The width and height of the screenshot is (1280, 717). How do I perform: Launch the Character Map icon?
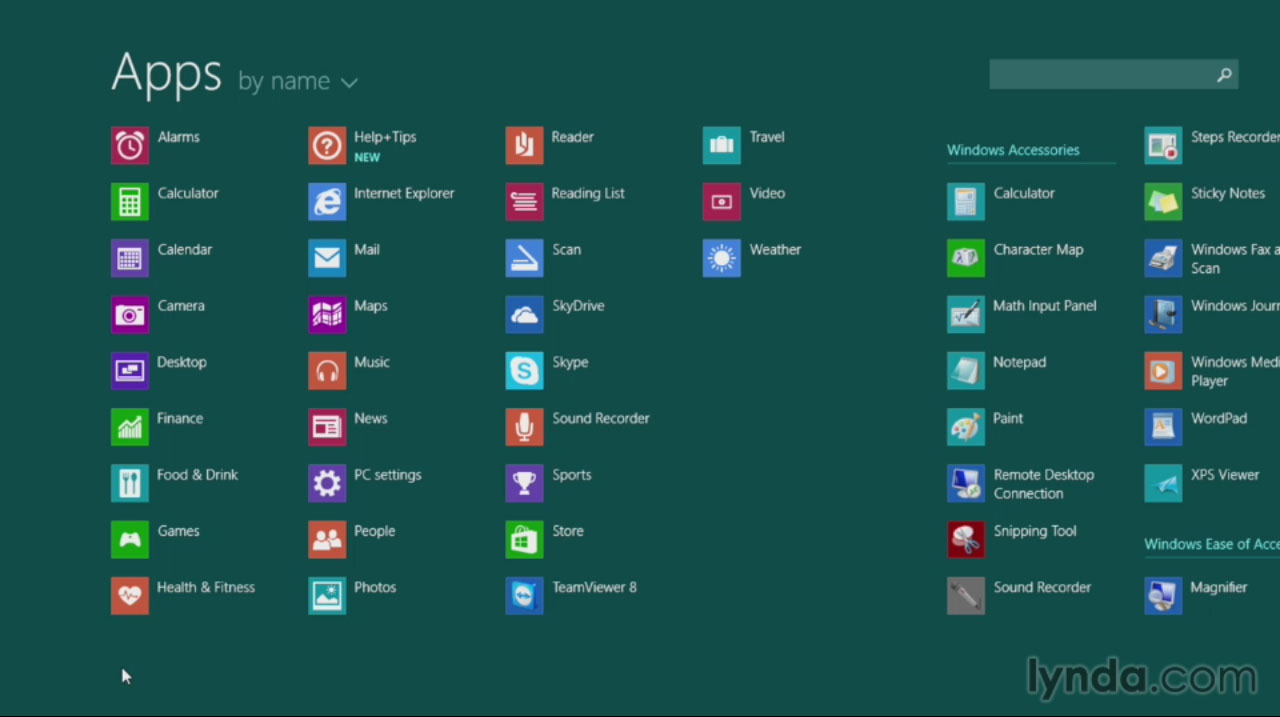(966, 258)
